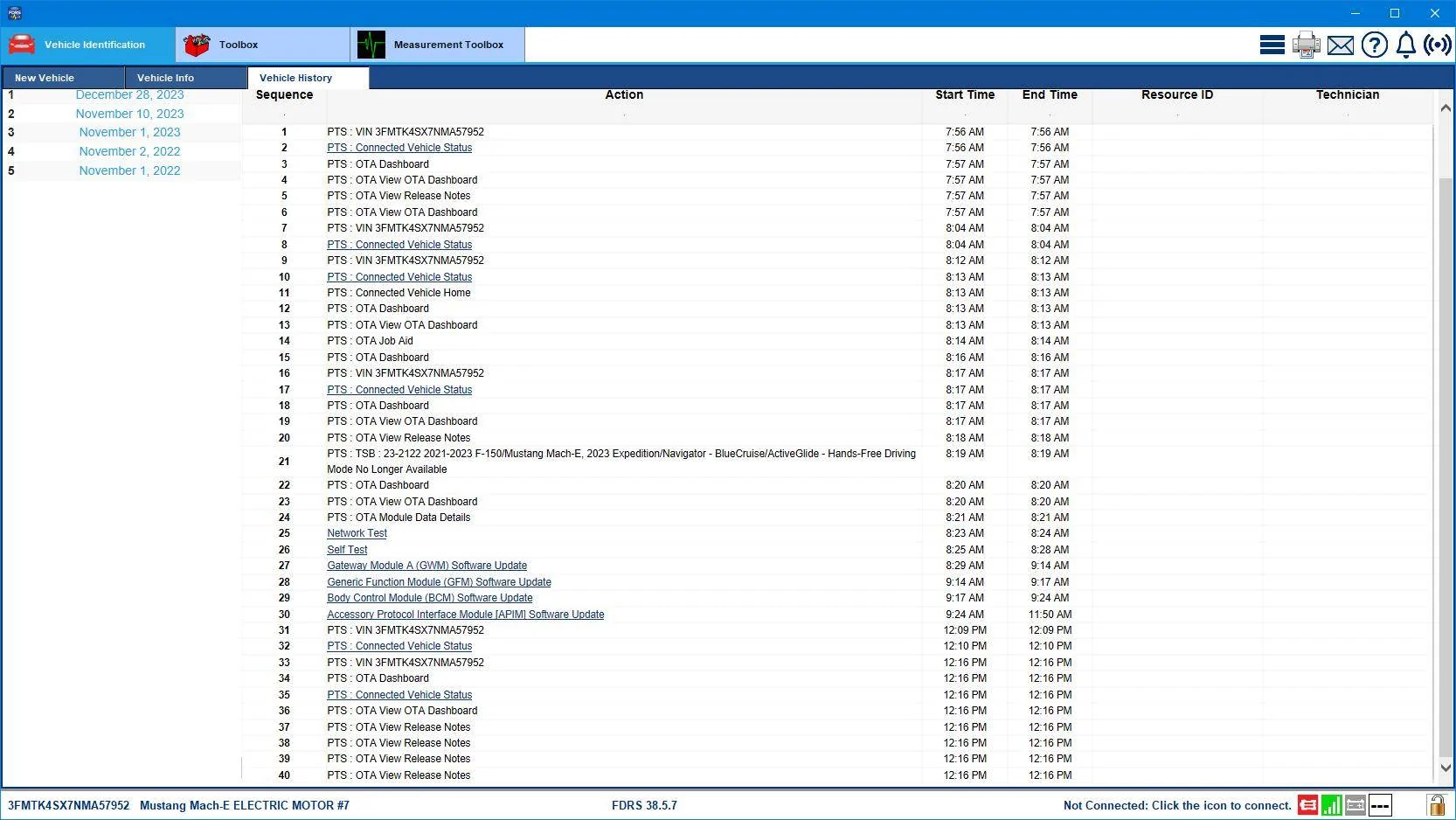The height and width of the screenshot is (820, 1456).
Task: Open Connected Vehicle Status link in sequence 32
Action: 399,646
